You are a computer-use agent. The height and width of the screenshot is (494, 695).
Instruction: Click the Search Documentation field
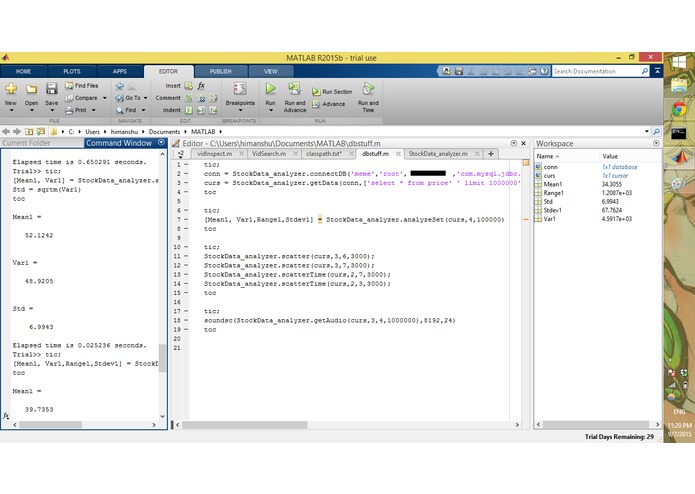click(x=596, y=71)
